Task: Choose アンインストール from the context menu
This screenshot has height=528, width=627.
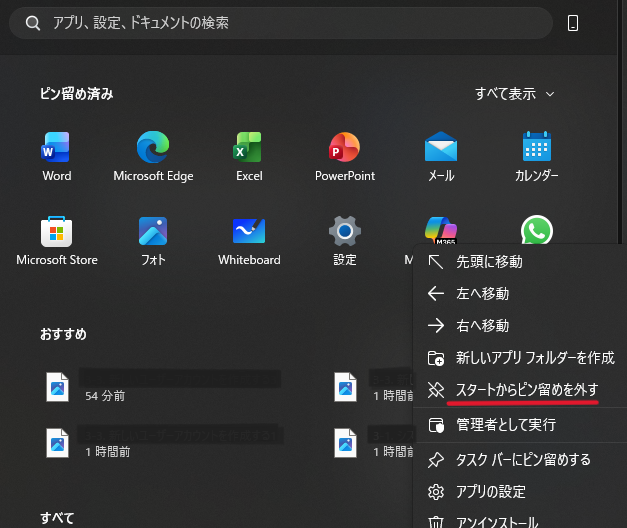Action: click(x=520, y=521)
